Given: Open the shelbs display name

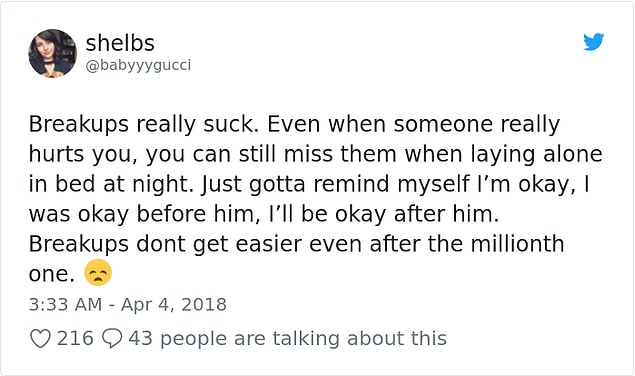Looking at the screenshot, I should tap(120, 43).
